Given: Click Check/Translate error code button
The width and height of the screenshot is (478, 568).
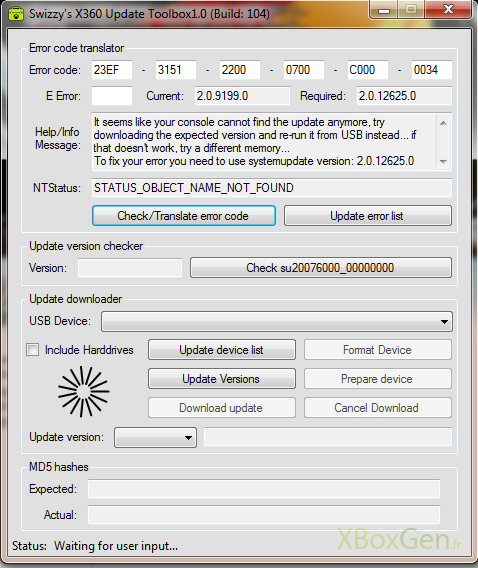Looking at the screenshot, I should click(184, 216).
